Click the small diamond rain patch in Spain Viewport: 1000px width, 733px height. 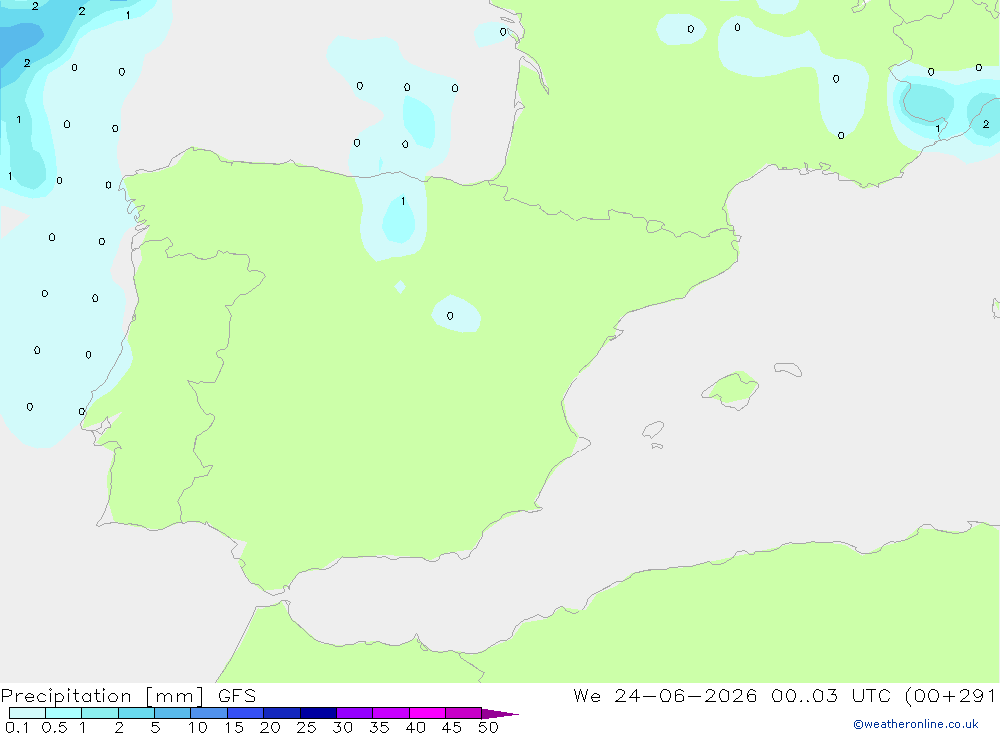point(400,287)
